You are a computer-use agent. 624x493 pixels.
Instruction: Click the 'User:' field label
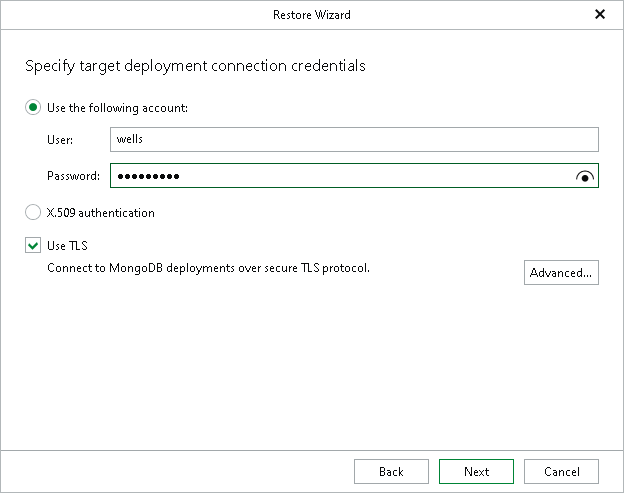tap(60, 140)
